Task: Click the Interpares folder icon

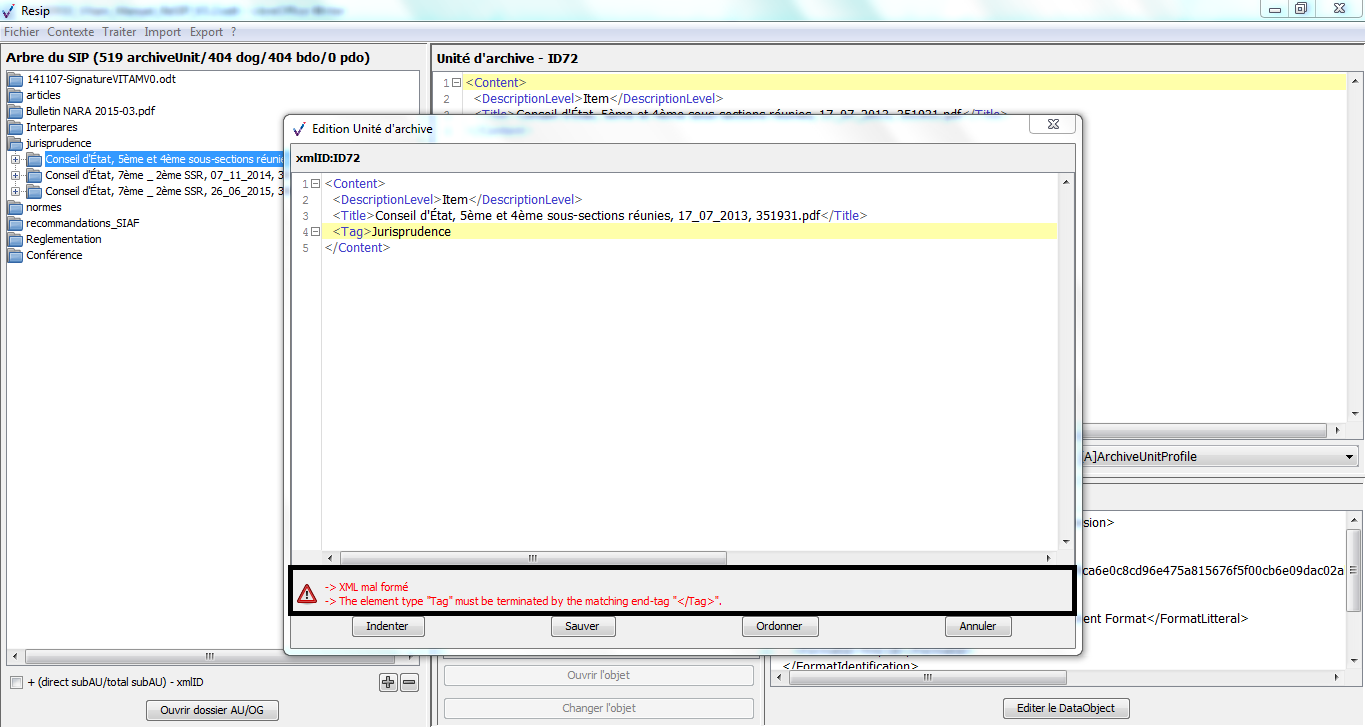Action: [15, 127]
